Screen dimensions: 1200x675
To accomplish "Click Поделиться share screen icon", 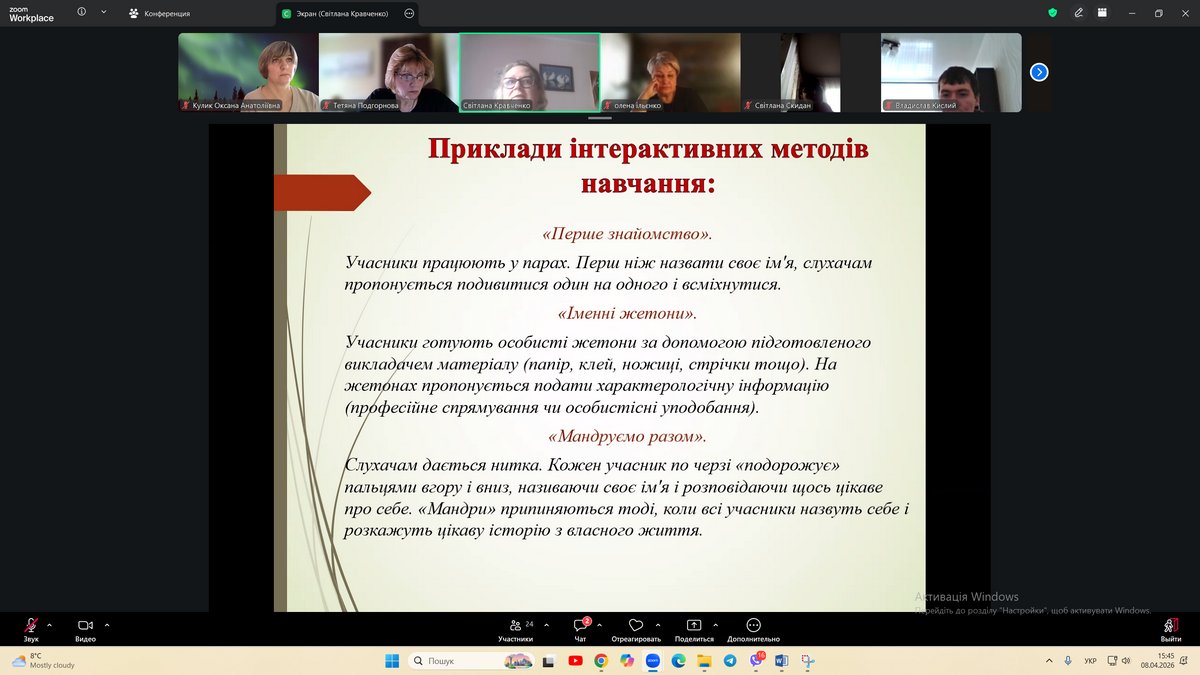I will point(694,625).
